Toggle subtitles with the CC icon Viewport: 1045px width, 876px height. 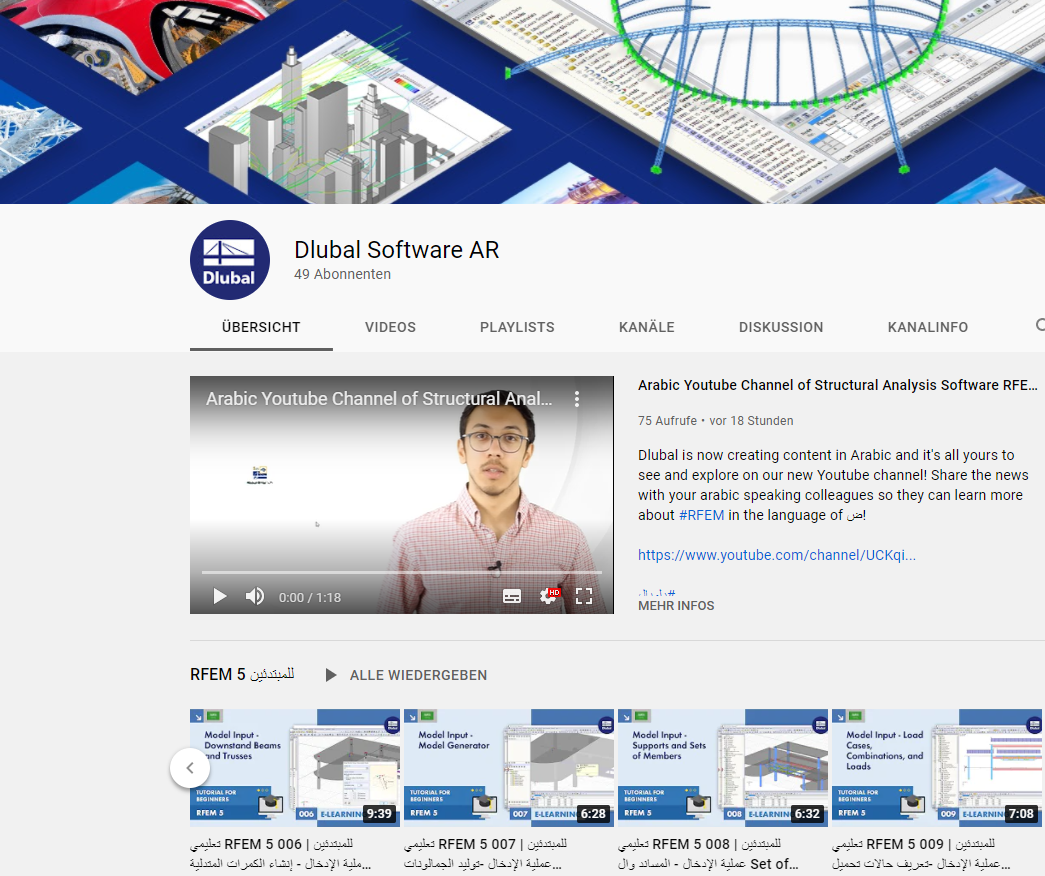[512, 596]
